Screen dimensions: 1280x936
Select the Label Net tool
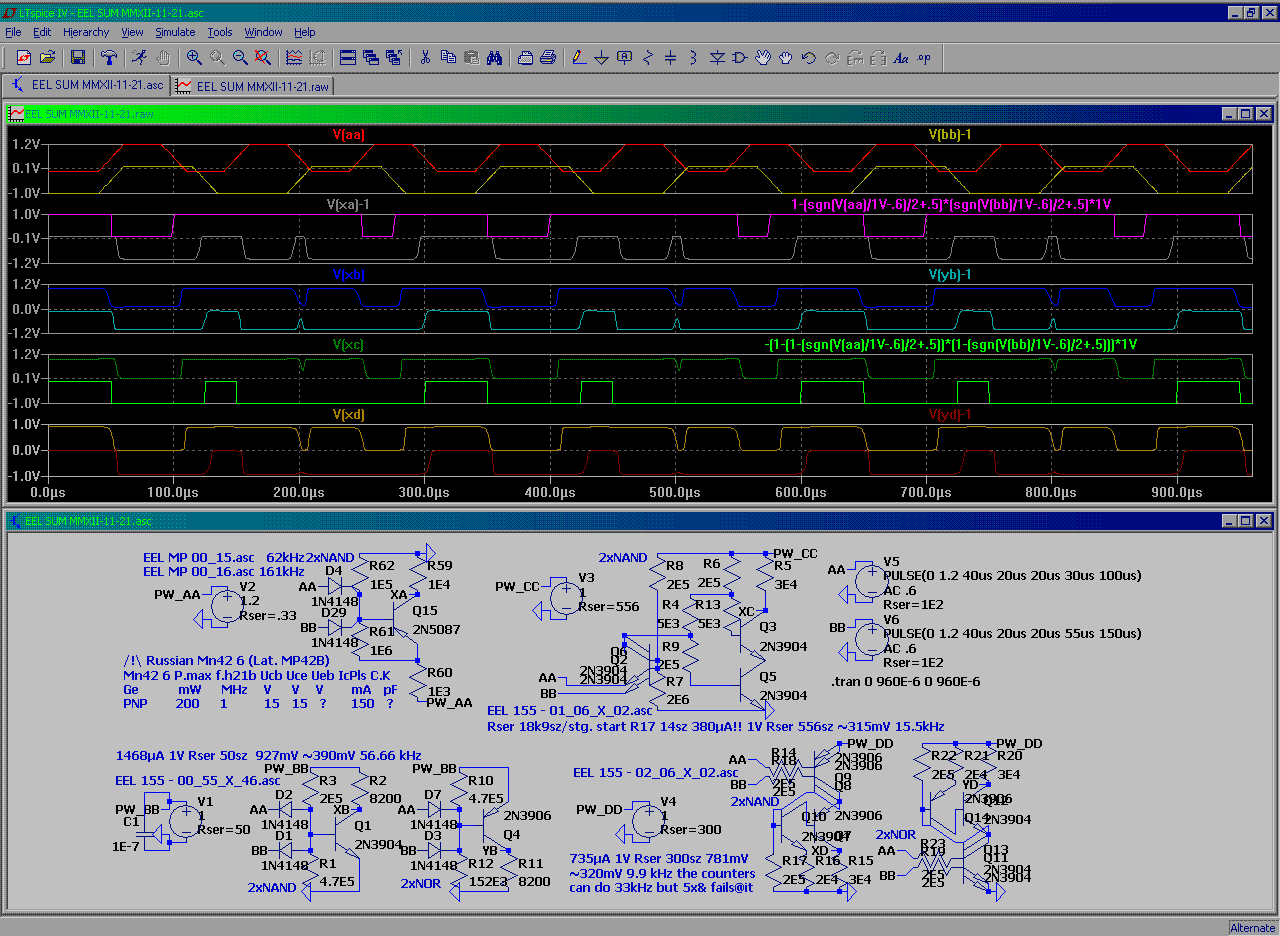coord(624,57)
